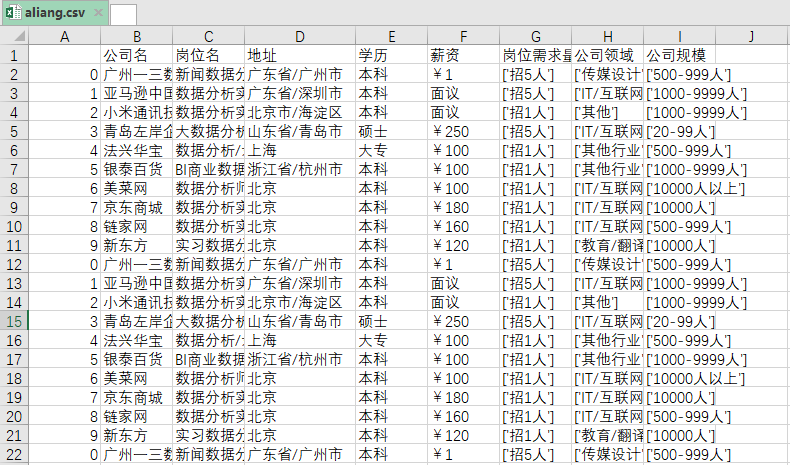Click the 薪资 header cell
790x465 pixels.
464,55
